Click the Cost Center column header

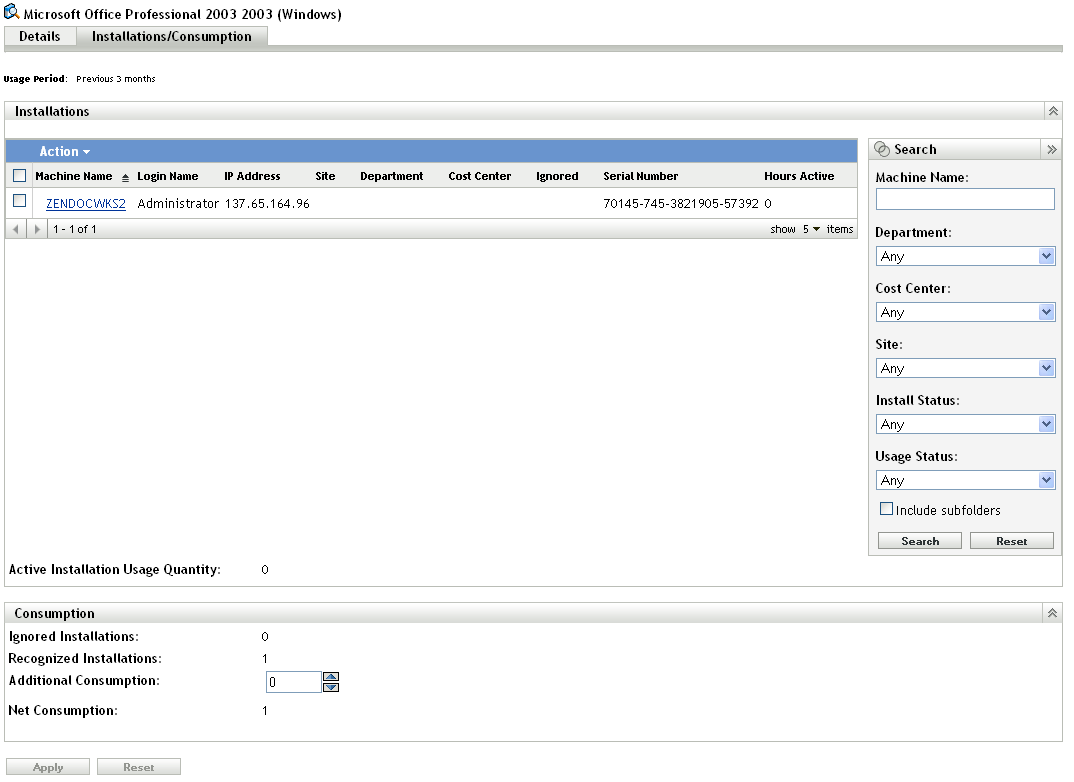point(479,176)
